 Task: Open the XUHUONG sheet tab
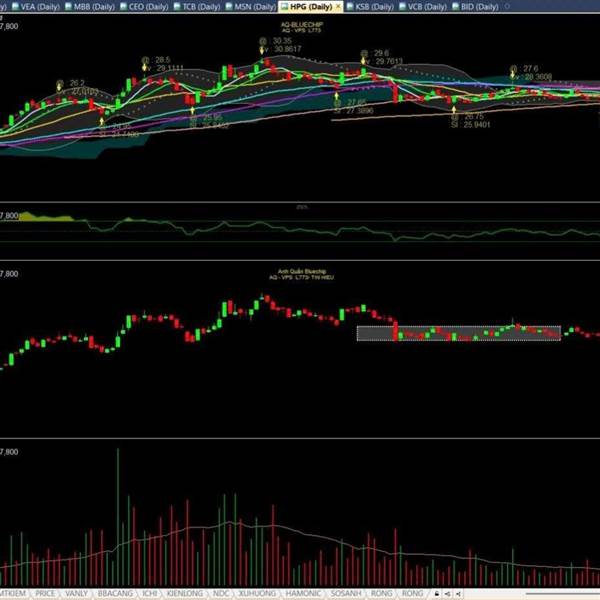tap(257, 593)
